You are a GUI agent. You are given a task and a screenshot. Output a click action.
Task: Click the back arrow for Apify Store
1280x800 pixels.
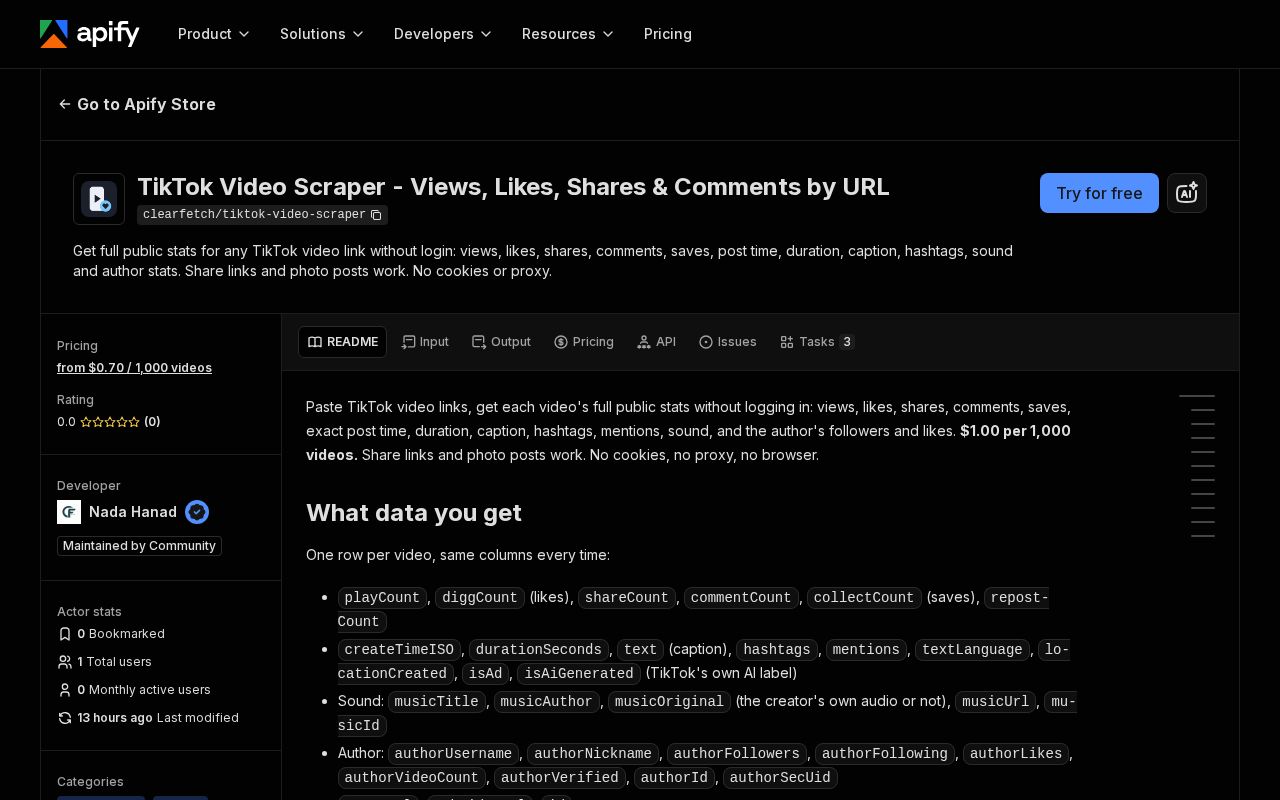65,104
